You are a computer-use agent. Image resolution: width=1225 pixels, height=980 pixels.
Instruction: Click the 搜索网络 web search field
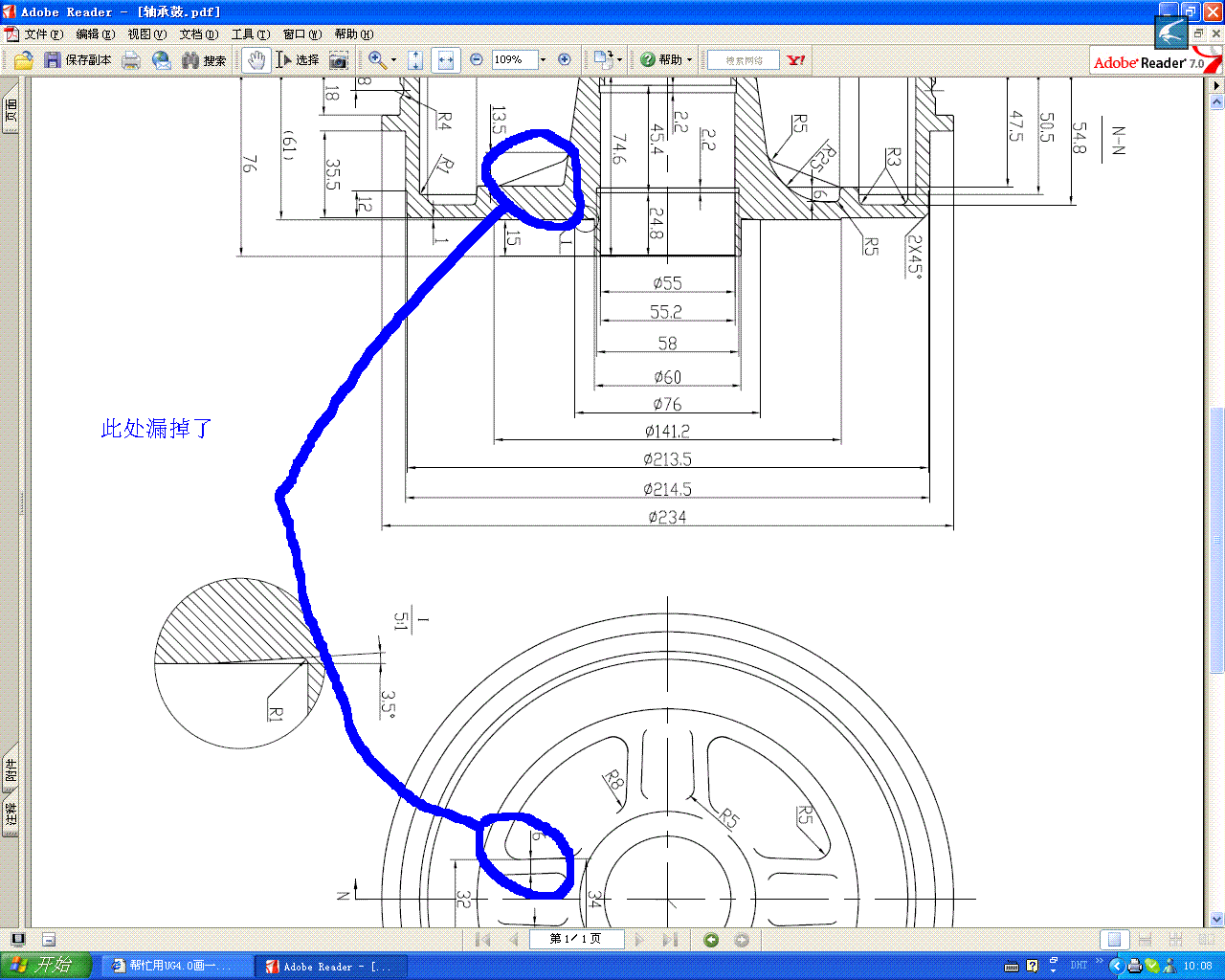click(744, 60)
